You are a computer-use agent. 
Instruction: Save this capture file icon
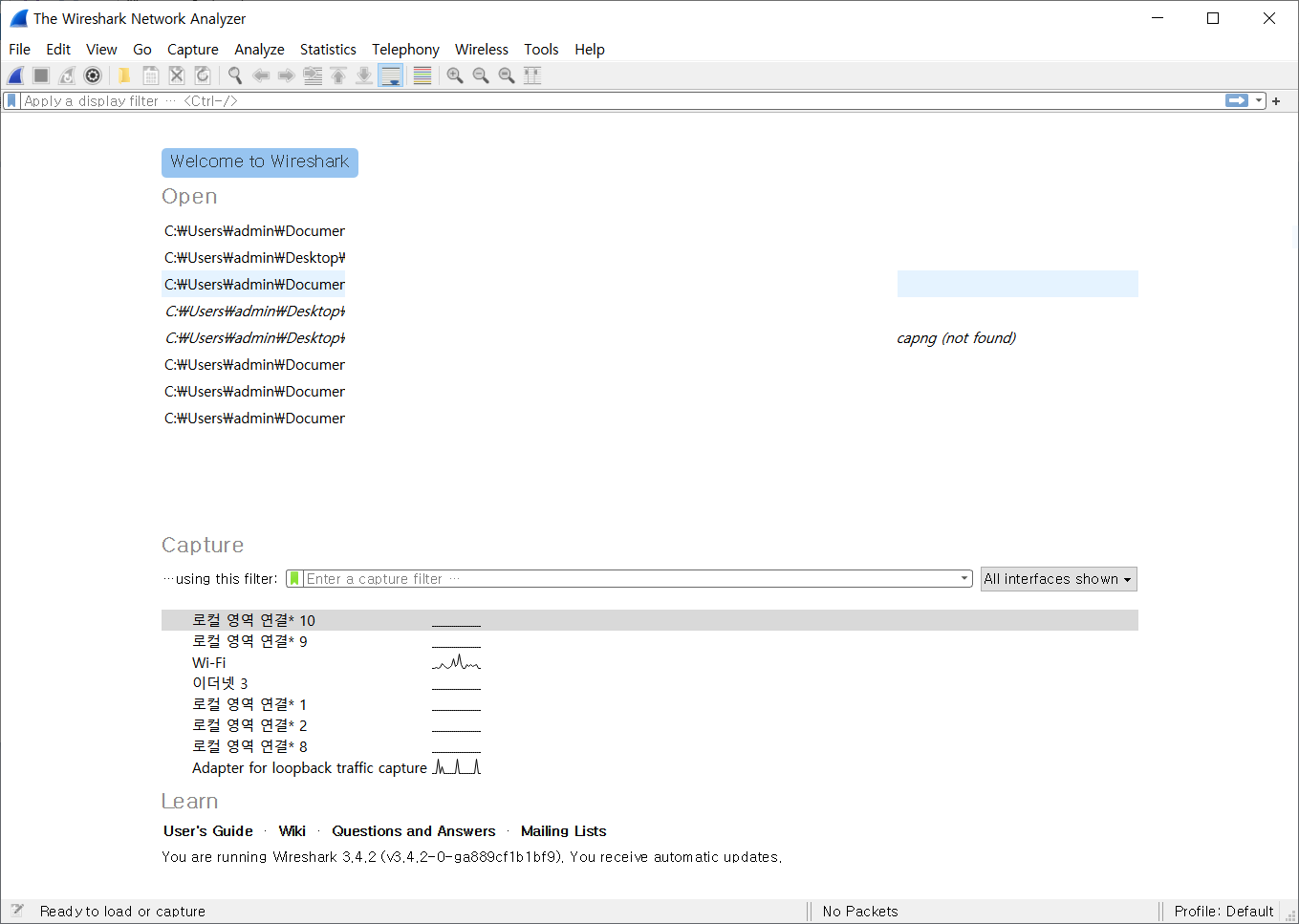[150, 75]
